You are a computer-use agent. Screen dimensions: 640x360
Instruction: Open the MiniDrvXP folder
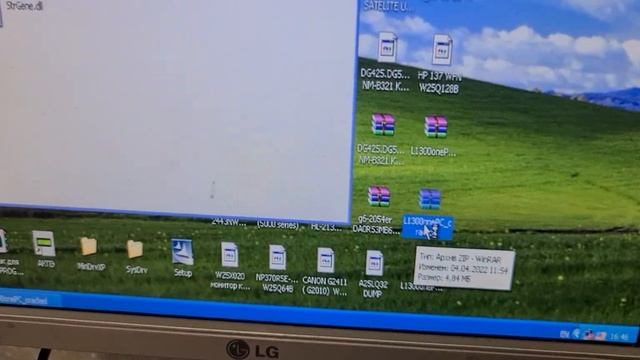88,247
